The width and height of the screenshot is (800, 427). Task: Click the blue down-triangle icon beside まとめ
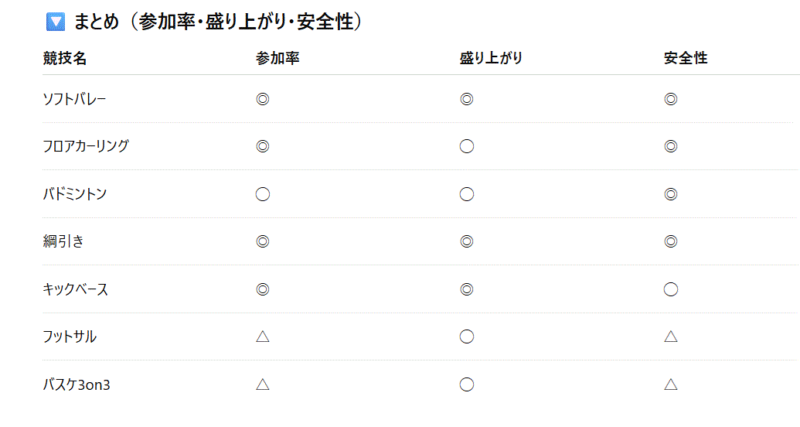[x=55, y=22]
